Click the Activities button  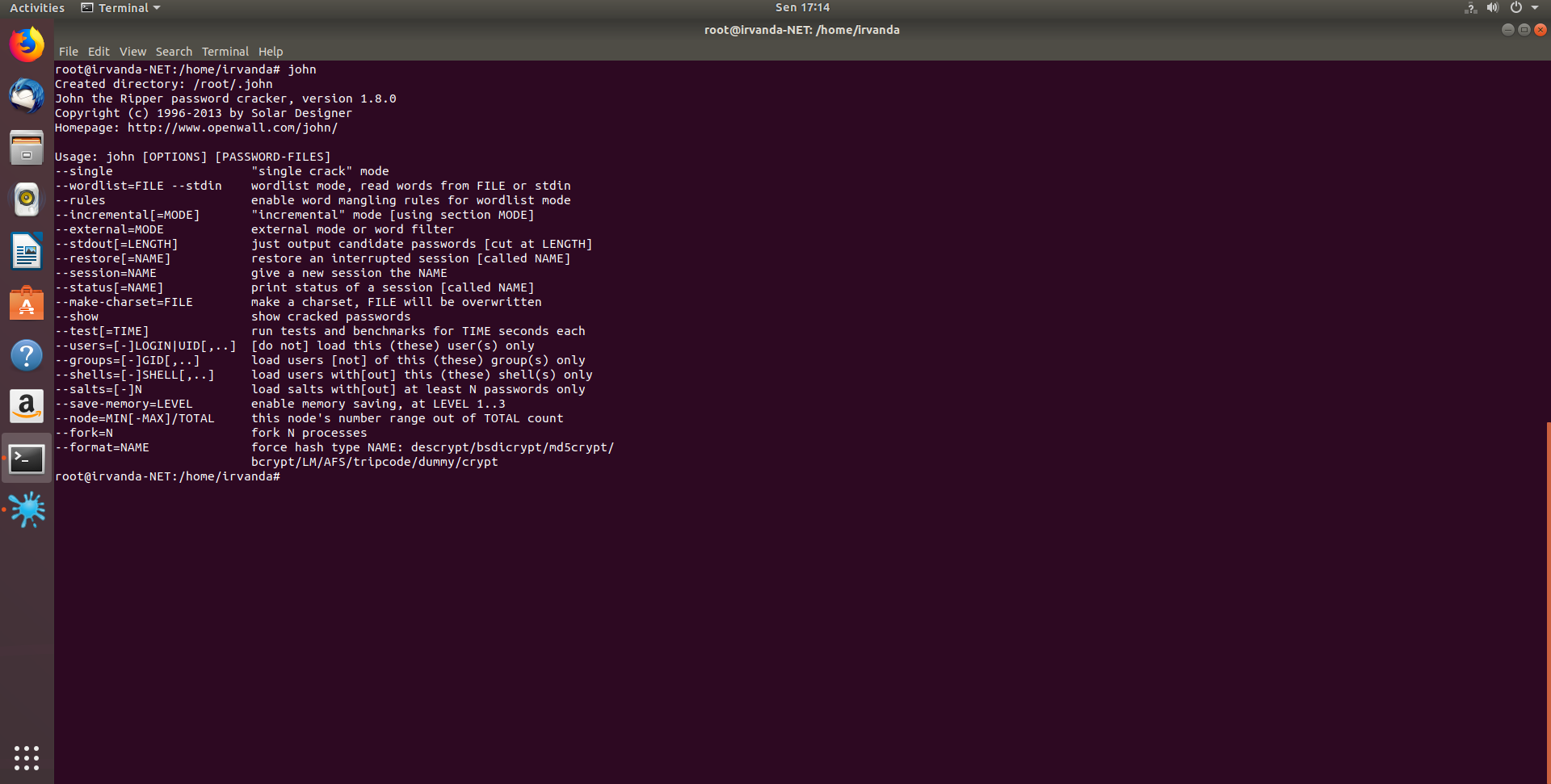[x=37, y=8]
